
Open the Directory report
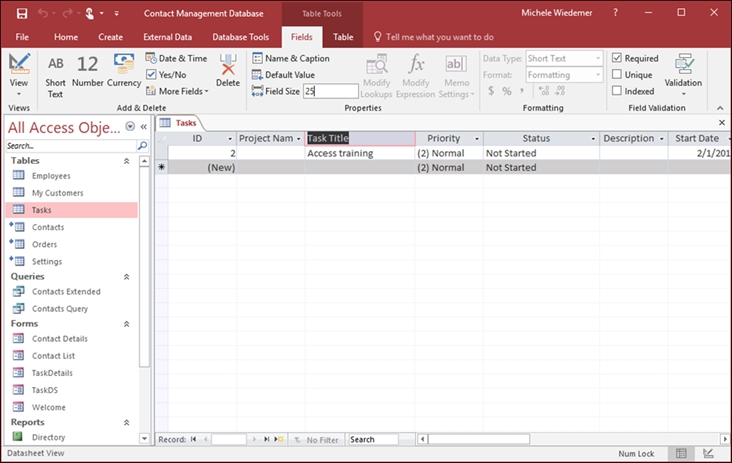click(48, 437)
